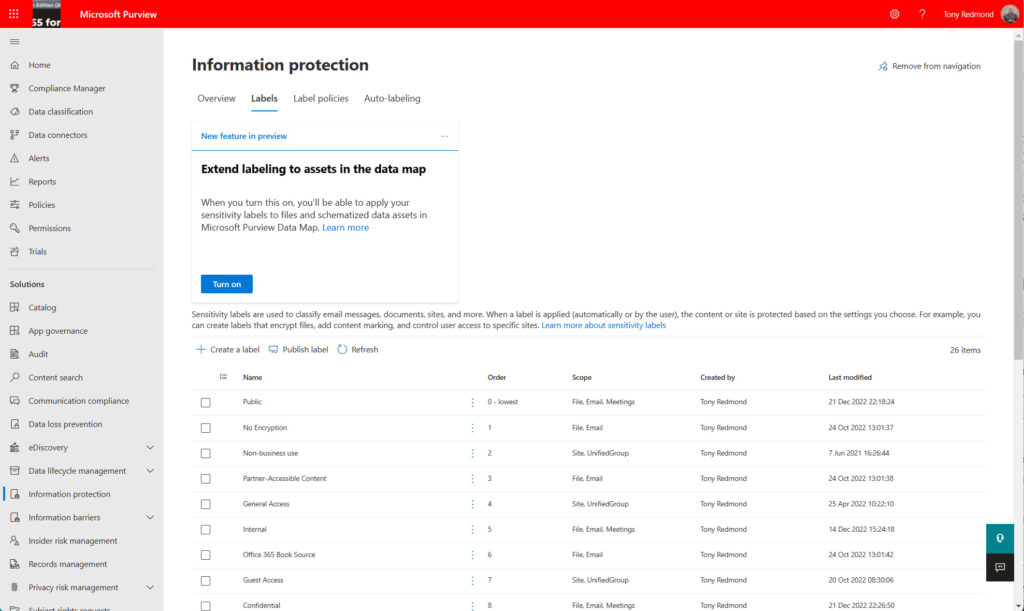Open the actions menu for Guest Access label
Viewport: 1024px width, 611px height.
pyautogui.click(x=472, y=579)
